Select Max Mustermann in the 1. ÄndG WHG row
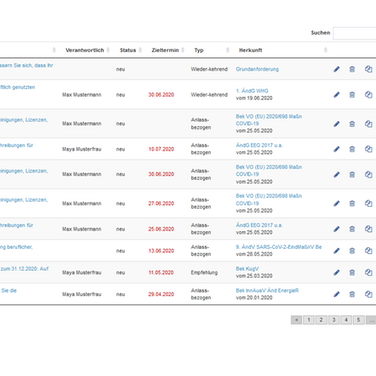Screen dimensions: 376x376 point(82,95)
